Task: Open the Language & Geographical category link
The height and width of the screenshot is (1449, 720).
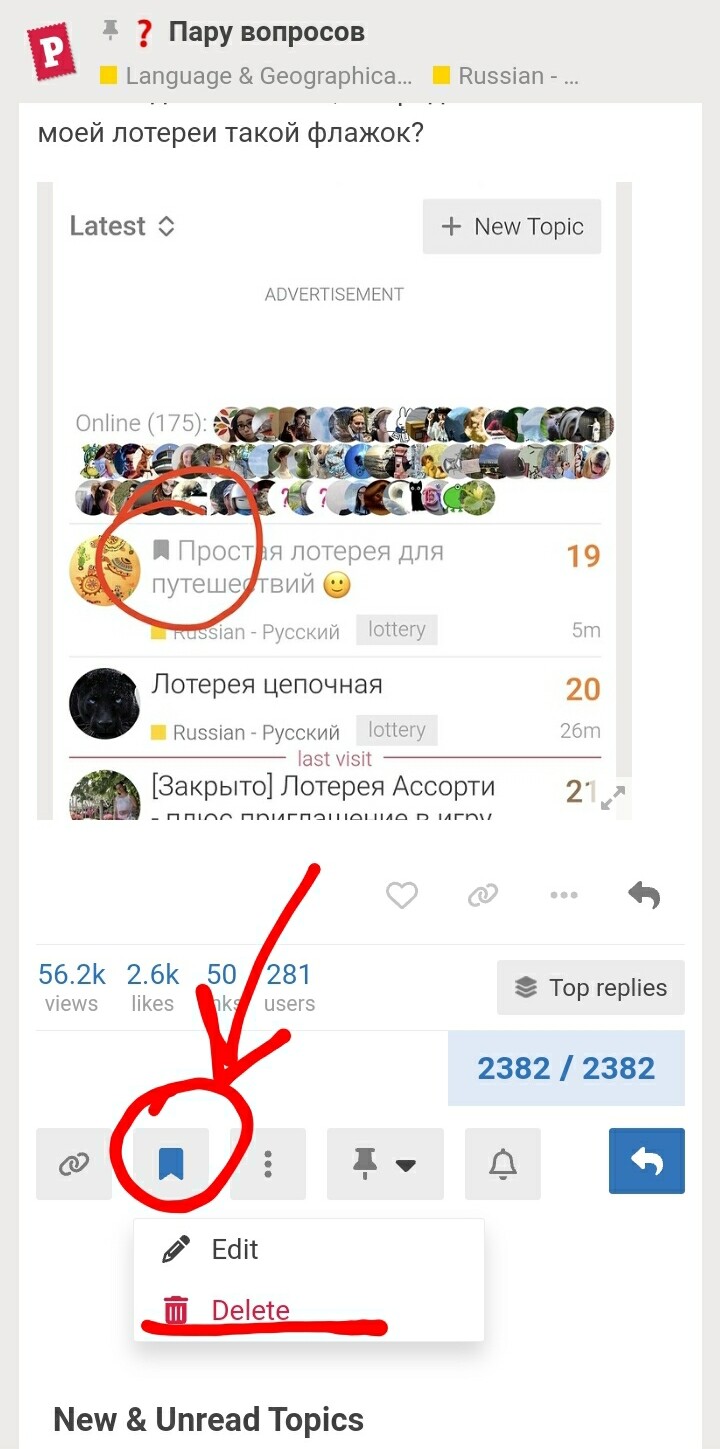Action: (256, 76)
